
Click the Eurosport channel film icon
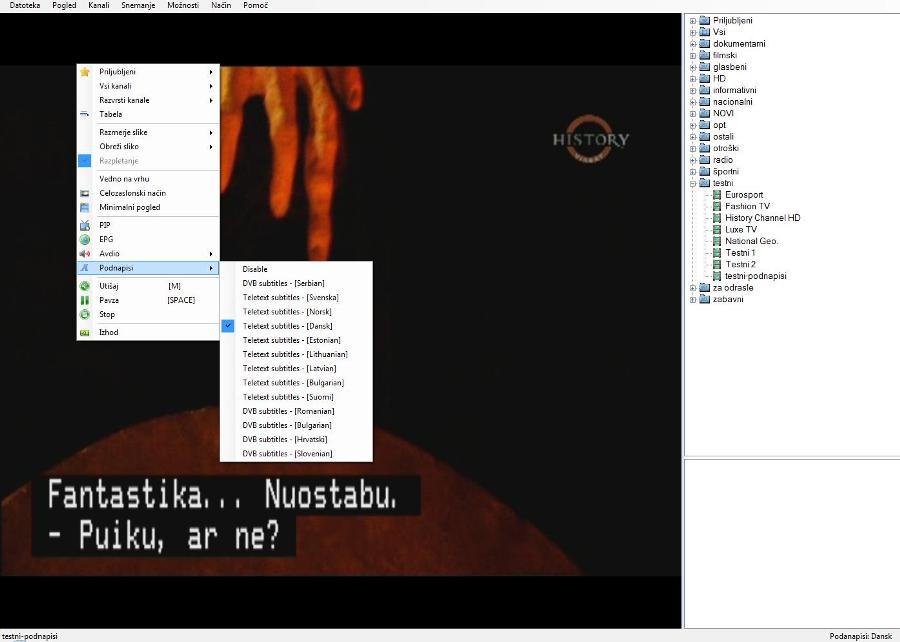point(716,195)
